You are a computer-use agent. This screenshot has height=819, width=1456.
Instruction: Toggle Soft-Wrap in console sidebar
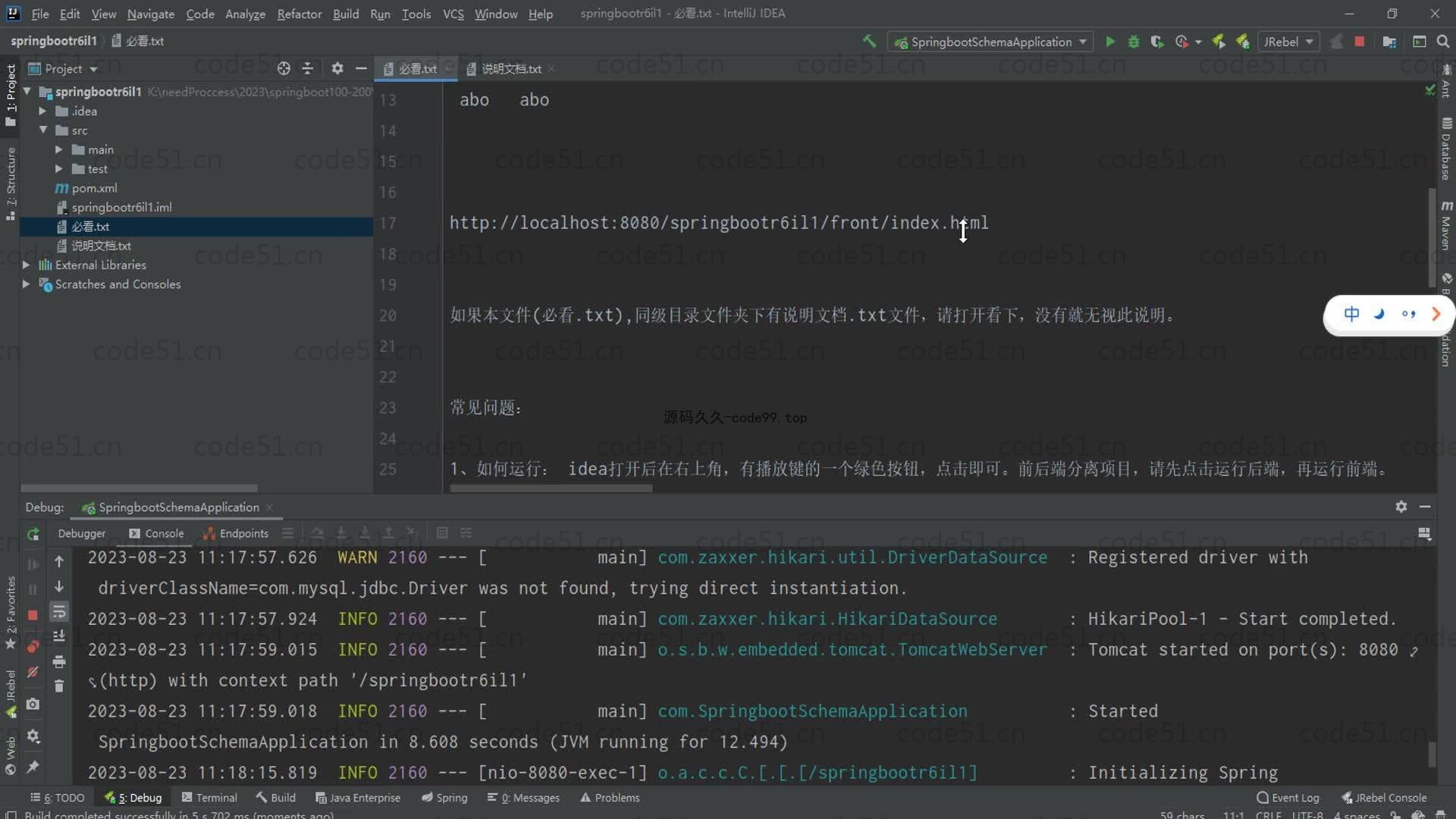coord(59,611)
